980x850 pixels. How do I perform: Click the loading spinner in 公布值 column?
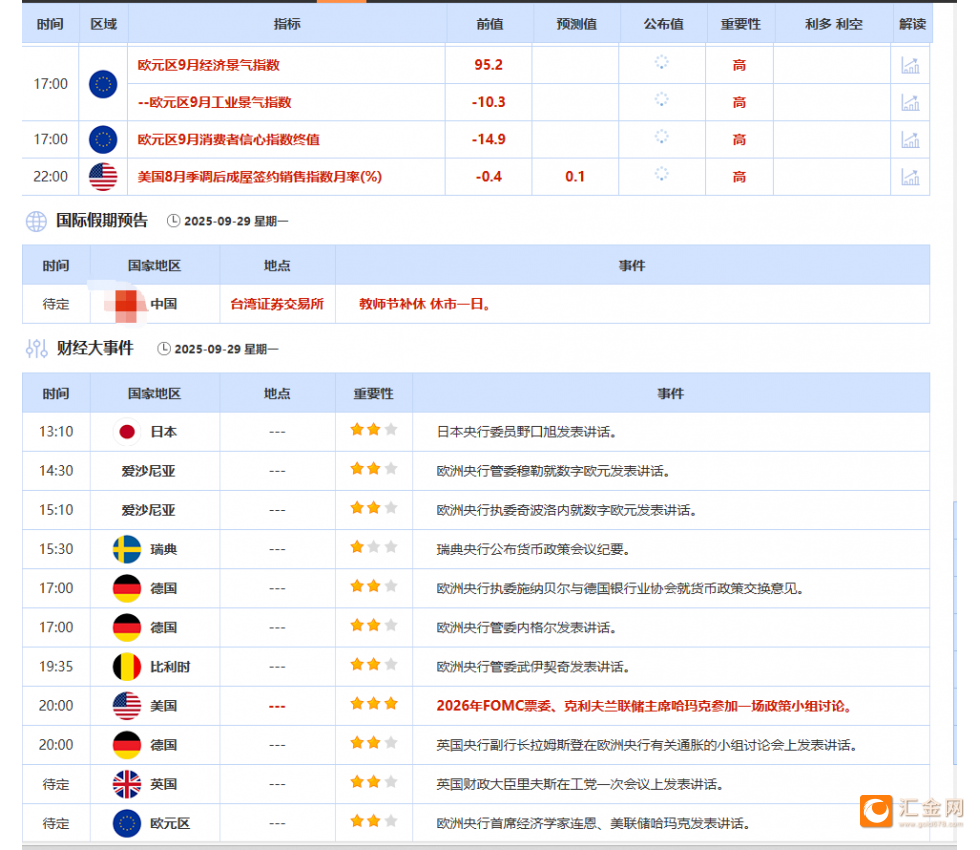coord(661,62)
